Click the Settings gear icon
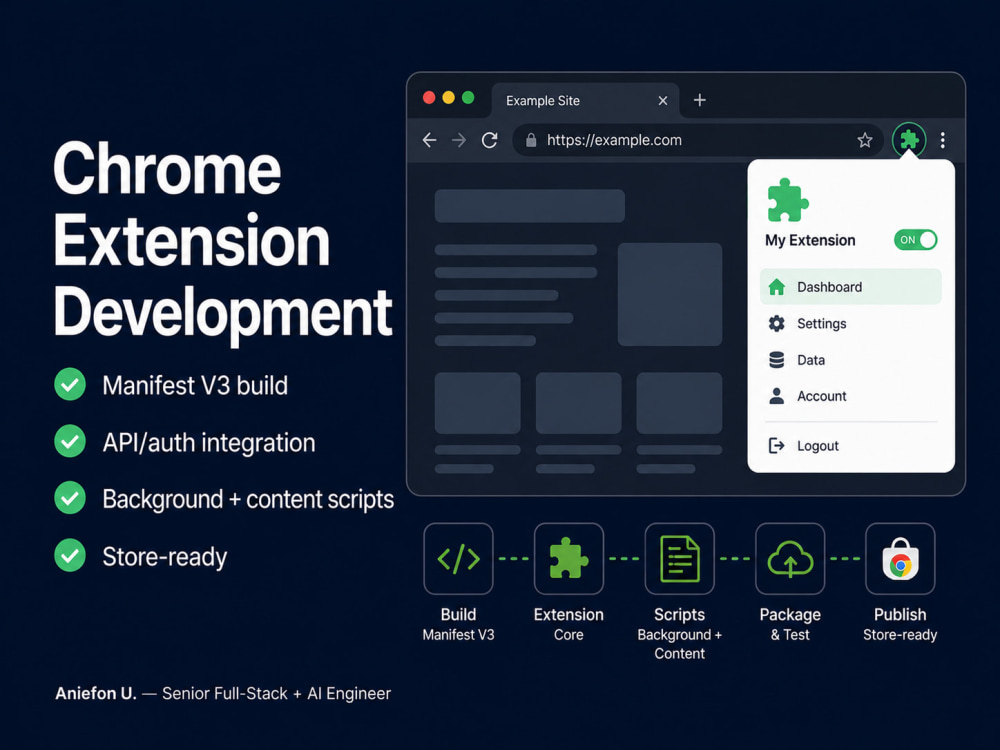This screenshot has height=750, width=1000. (x=776, y=323)
